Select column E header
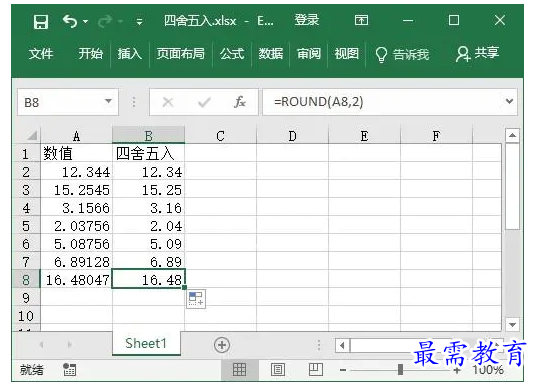Image resolution: width=535 pixels, height=385 pixels. coord(364,136)
